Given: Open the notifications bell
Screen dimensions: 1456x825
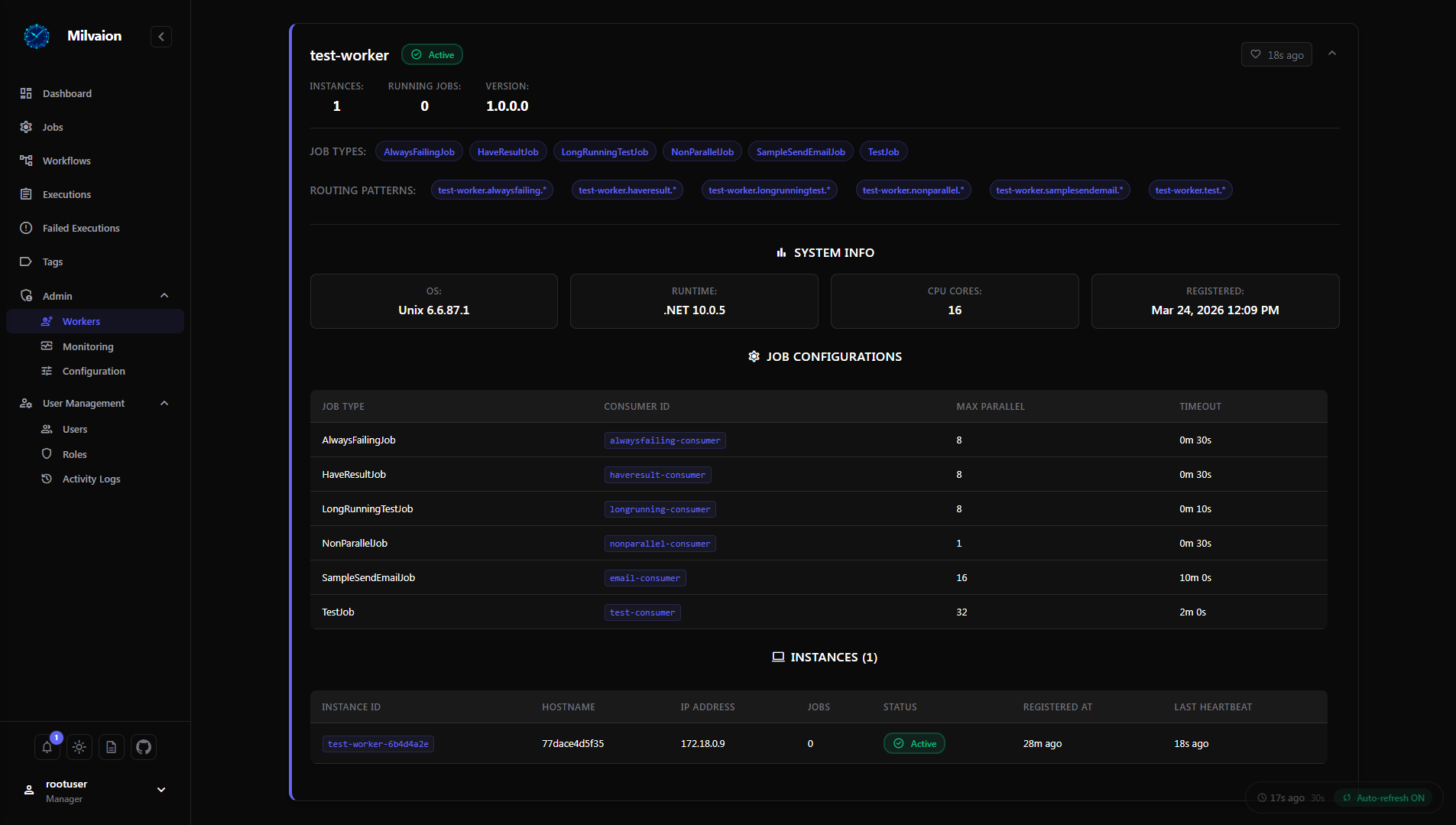Looking at the screenshot, I should [47, 747].
